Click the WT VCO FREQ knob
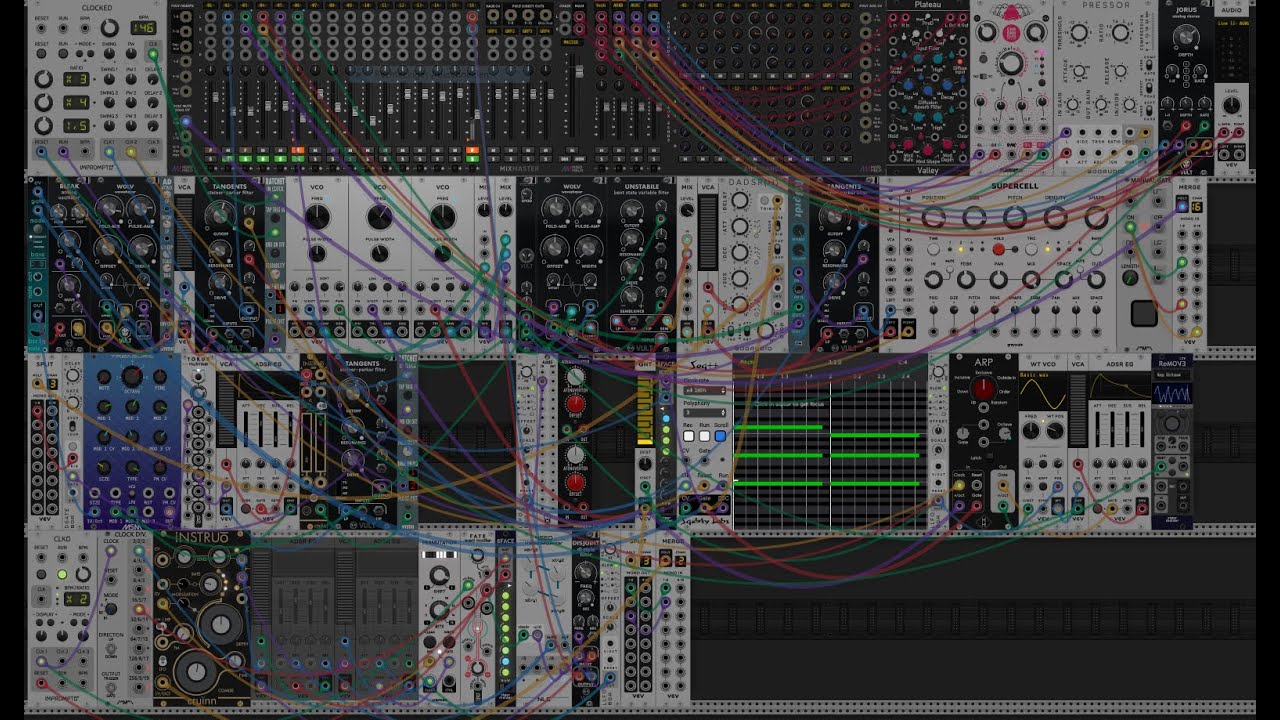This screenshot has height=720, width=1280. pos(1032,431)
